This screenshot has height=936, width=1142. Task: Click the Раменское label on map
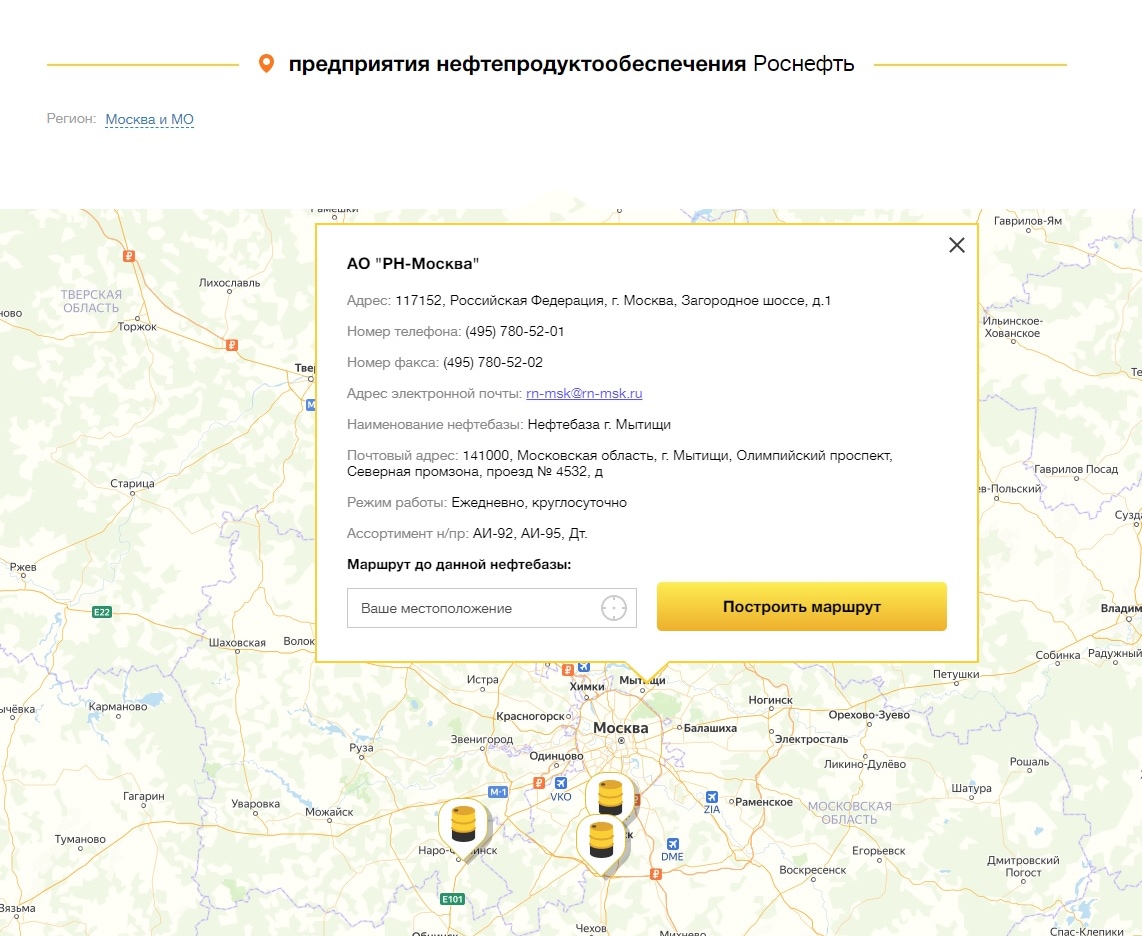click(x=764, y=802)
